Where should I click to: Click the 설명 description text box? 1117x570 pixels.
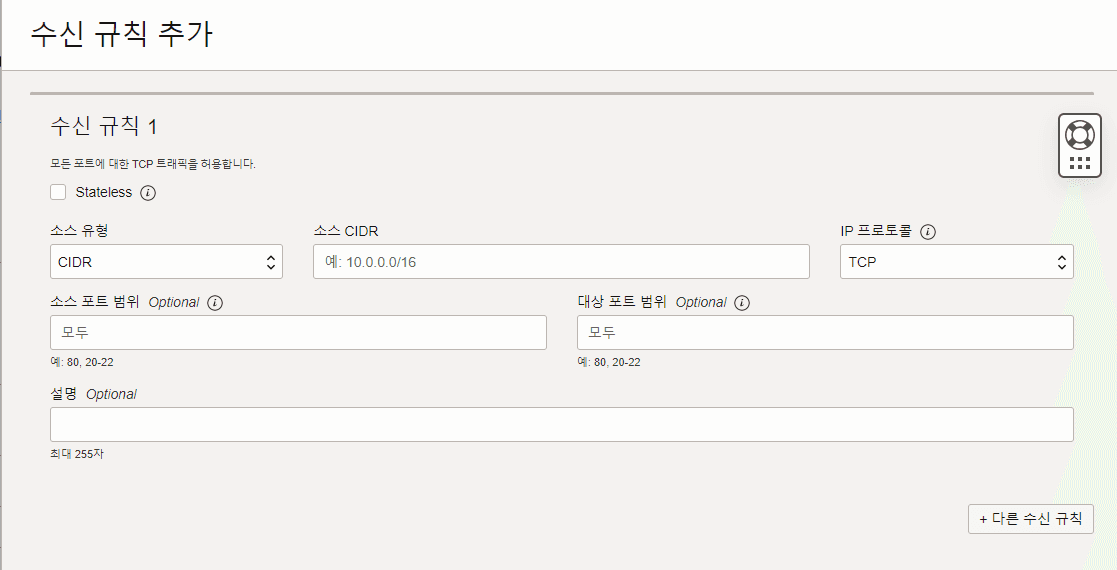pyautogui.click(x=561, y=424)
